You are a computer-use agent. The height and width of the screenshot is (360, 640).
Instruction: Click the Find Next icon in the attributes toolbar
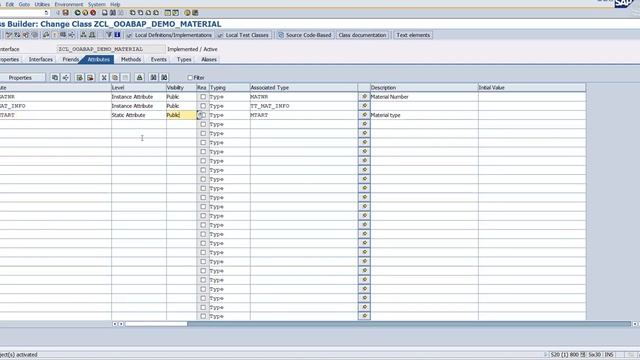[x=164, y=78]
